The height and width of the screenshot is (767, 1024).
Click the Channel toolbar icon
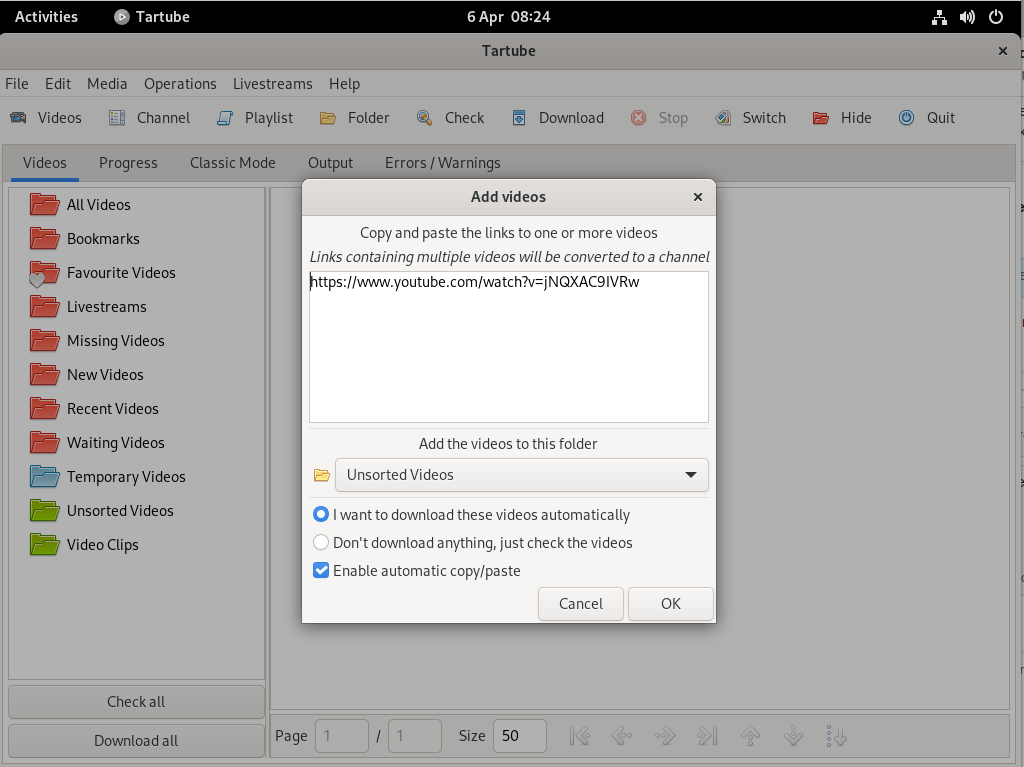click(x=117, y=118)
